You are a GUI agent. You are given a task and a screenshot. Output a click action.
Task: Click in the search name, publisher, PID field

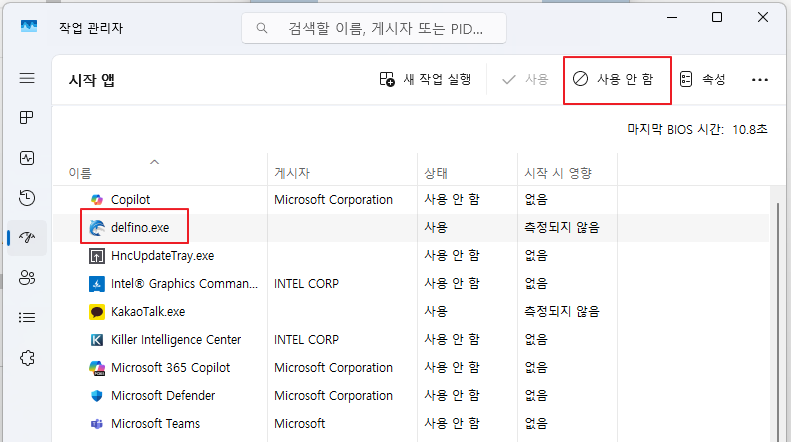(374, 28)
